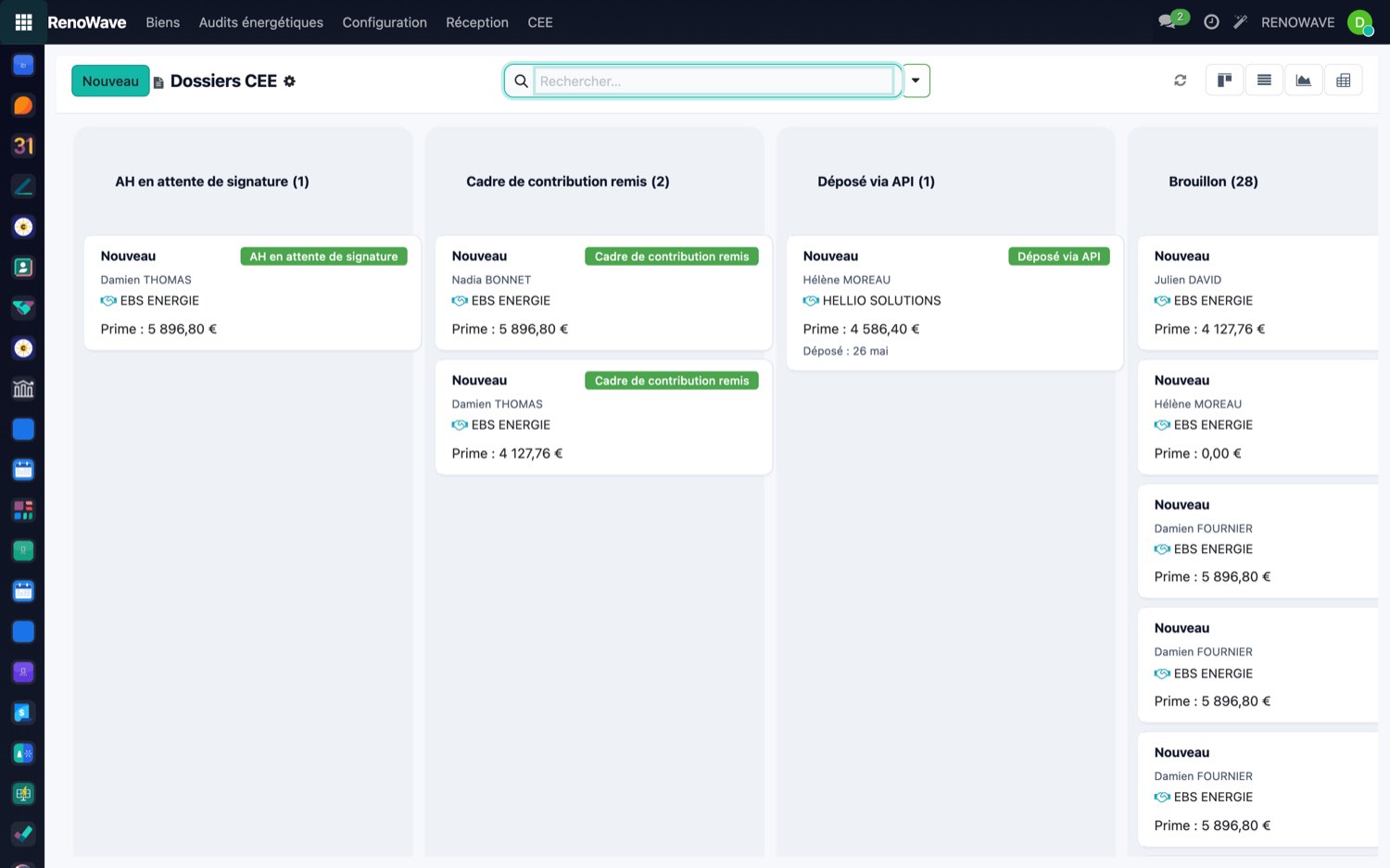Image resolution: width=1390 pixels, height=868 pixels.
Task: Open the apps grid launcher
Action: point(23,22)
